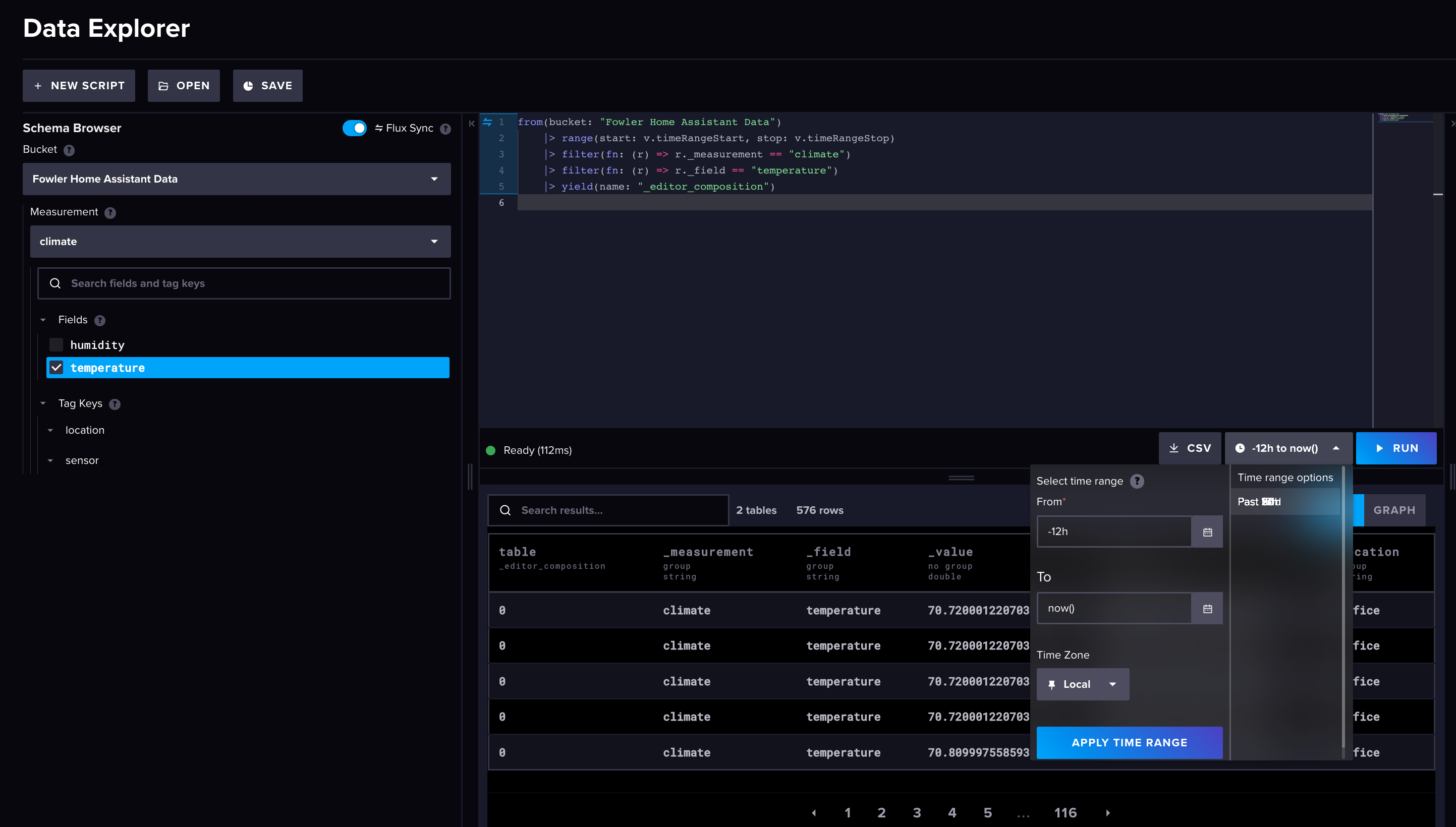Expand the location tag key
1456x827 pixels.
tap(50, 430)
